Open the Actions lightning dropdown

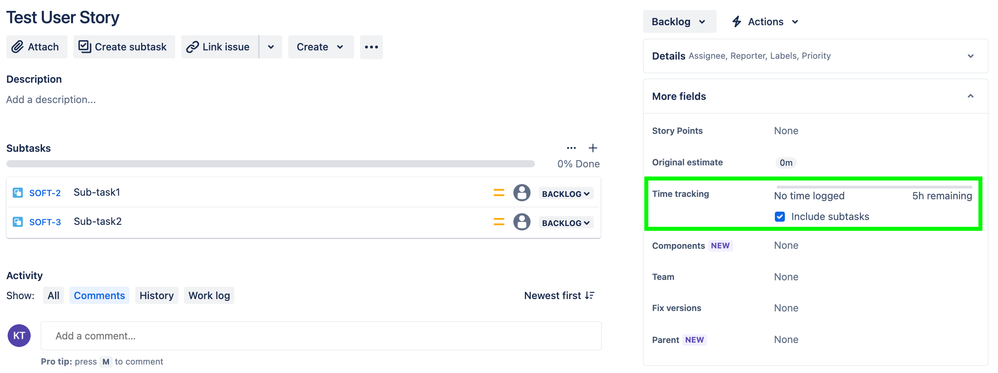point(765,22)
